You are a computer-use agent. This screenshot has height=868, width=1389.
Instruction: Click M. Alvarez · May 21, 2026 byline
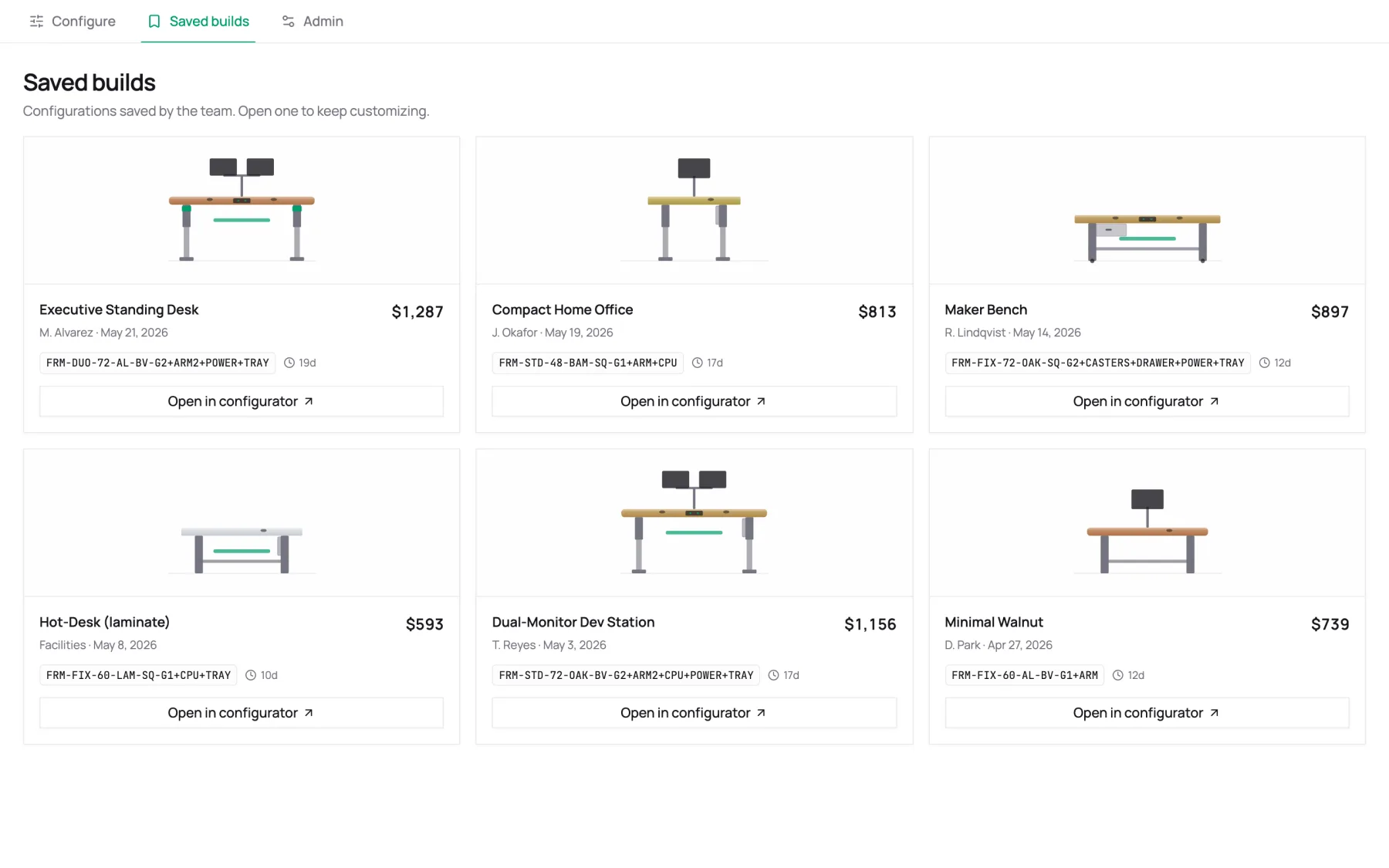[x=103, y=333]
